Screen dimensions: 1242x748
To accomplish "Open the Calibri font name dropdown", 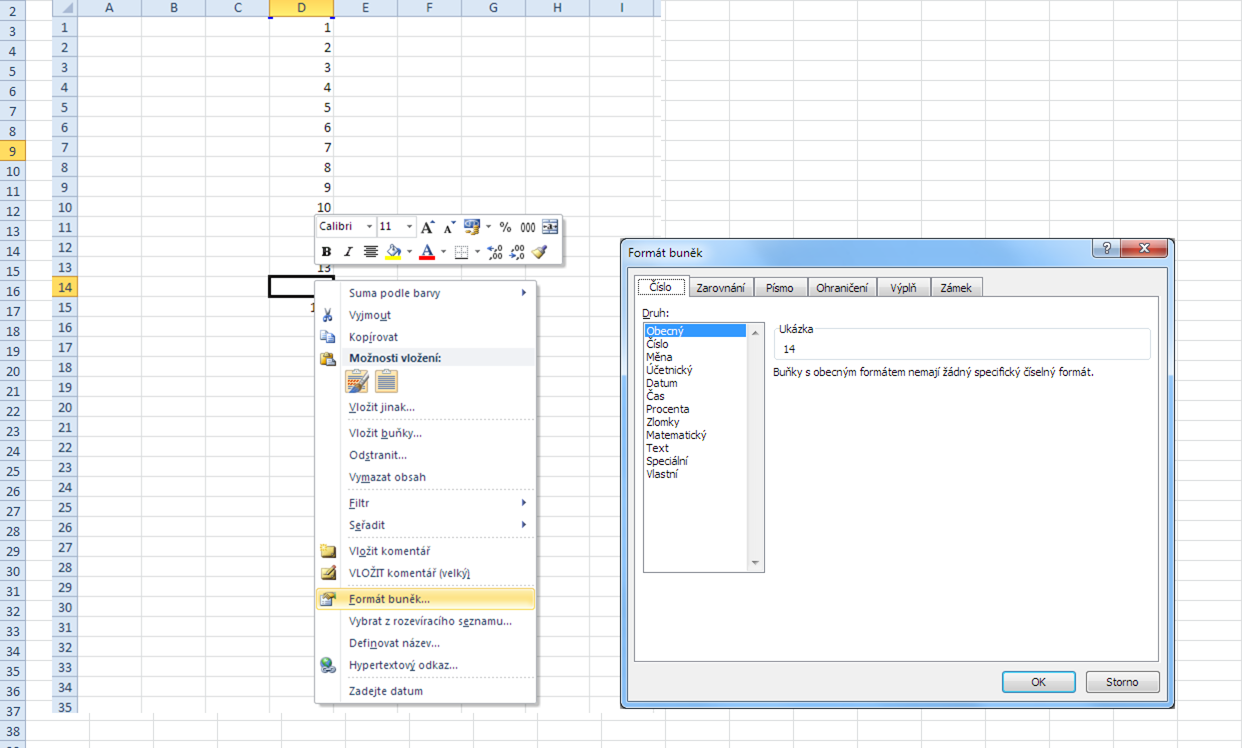I will pyautogui.click(x=369, y=227).
